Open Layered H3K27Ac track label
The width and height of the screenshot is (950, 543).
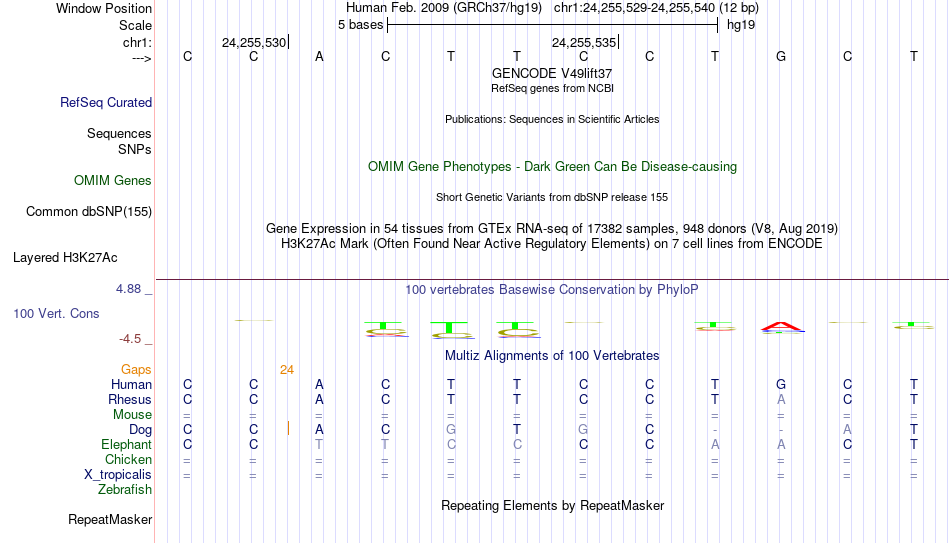point(65,258)
